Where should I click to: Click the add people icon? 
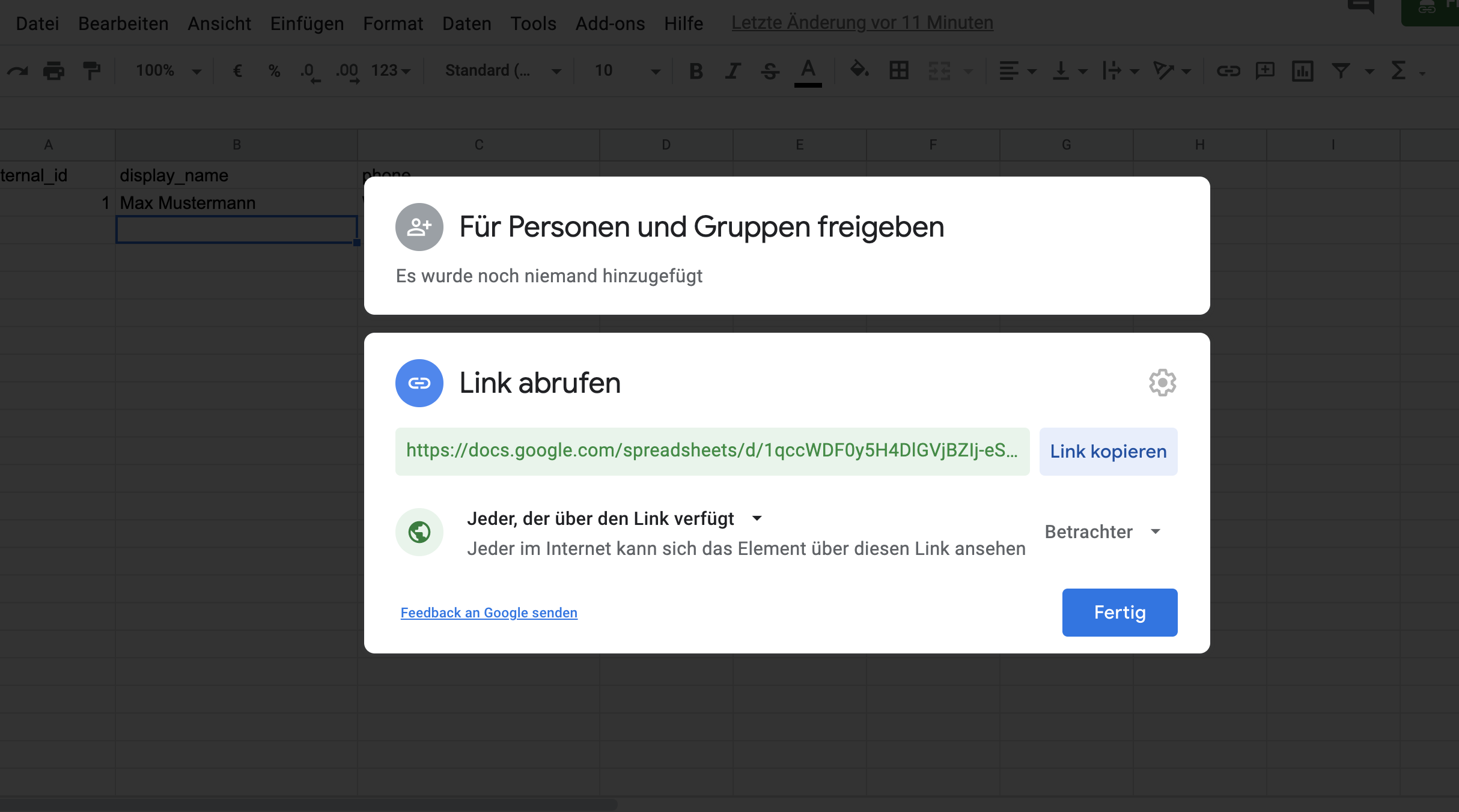pyautogui.click(x=419, y=227)
